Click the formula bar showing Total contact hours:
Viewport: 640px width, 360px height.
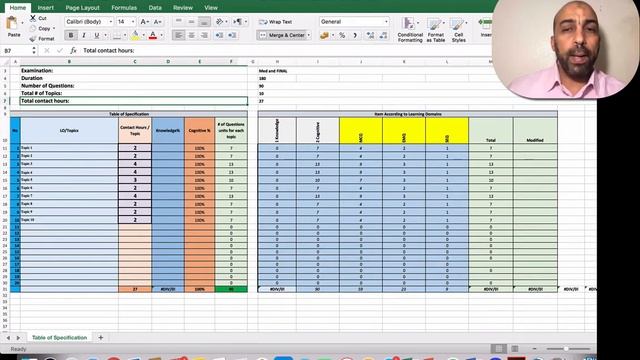click(x=286, y=51)
